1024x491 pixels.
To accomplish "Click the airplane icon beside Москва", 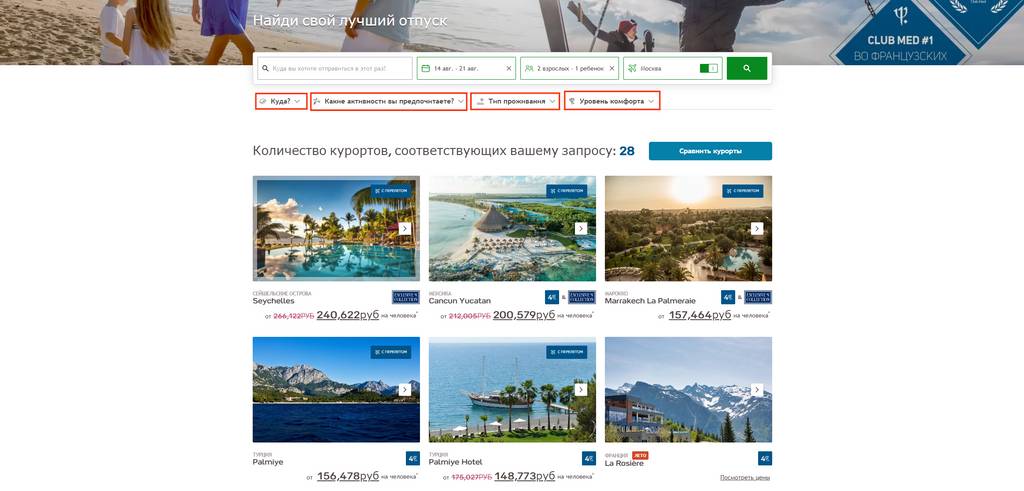I will tap(632, 68).
